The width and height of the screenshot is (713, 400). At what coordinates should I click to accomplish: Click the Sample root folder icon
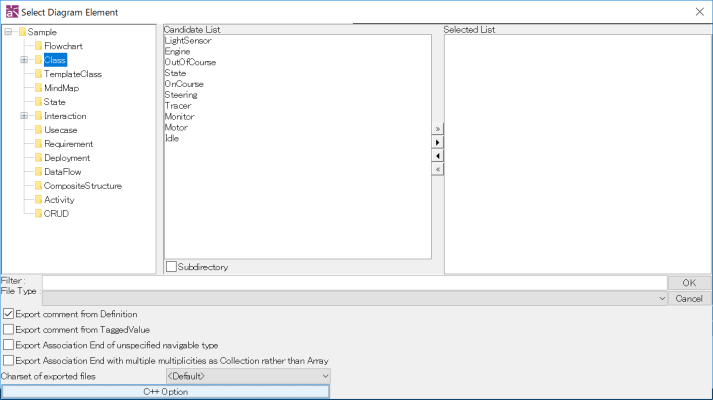pyautogui.click(x=22, y=32)
